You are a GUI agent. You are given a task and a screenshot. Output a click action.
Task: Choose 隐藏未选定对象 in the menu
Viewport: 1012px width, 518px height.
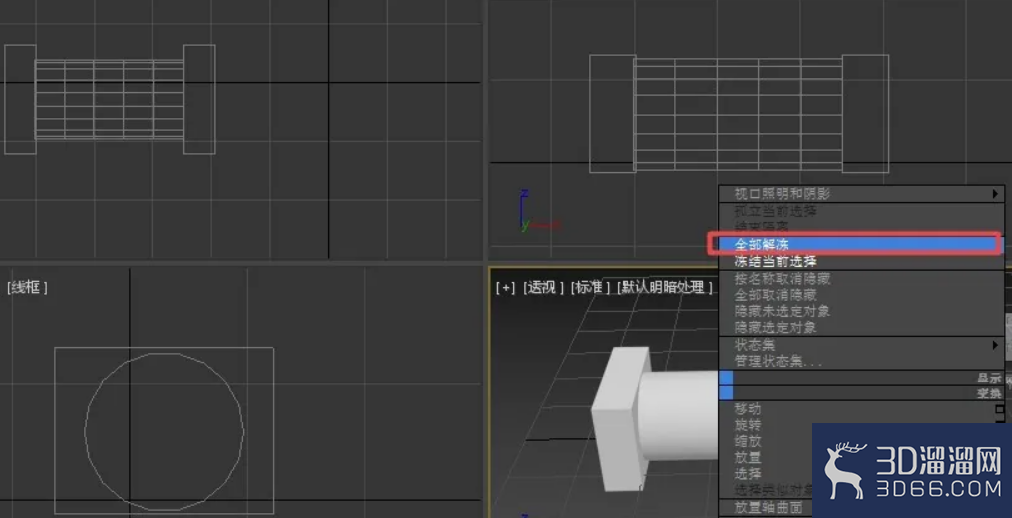pyautogui.click(x=861, y=311)
